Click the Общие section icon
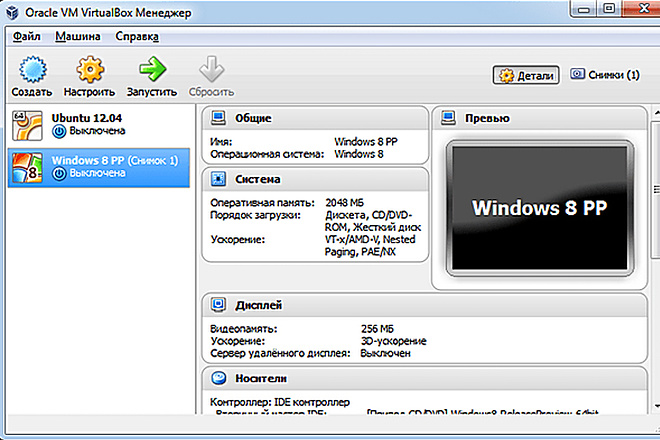Screen dimensions: 660x440 pyautogui.click(x=218, y=118)
